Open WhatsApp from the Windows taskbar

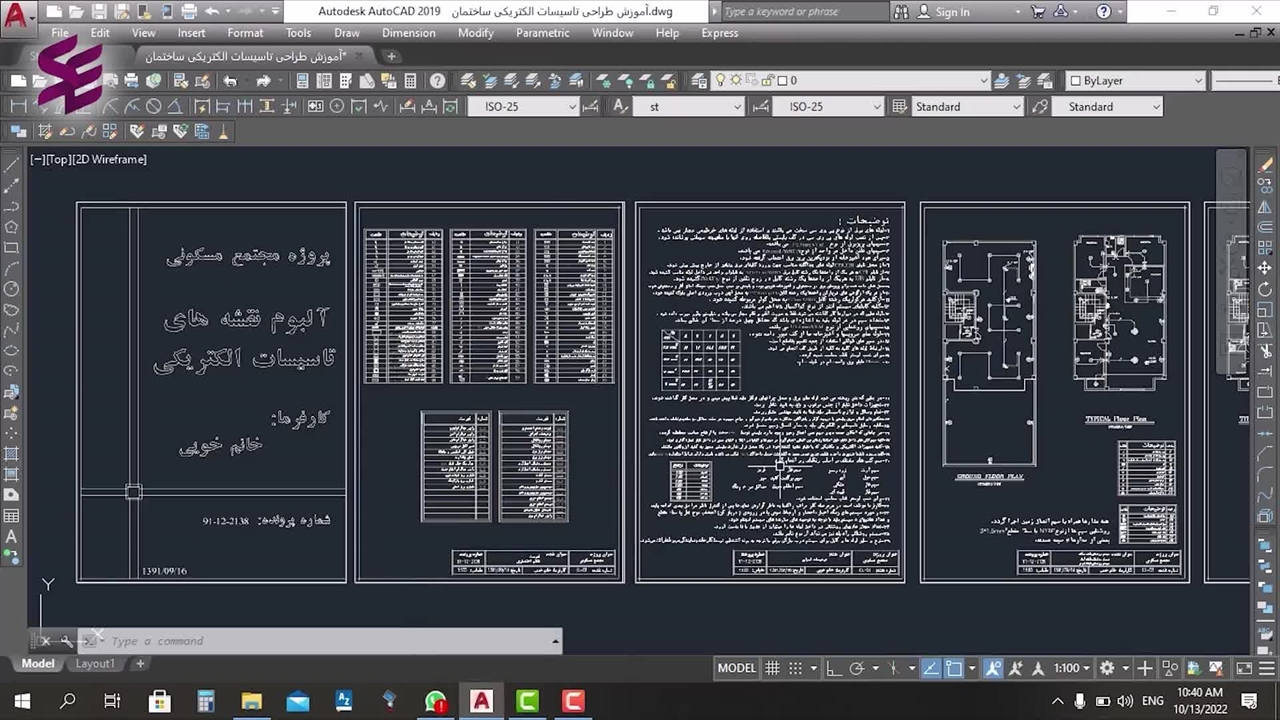[x=435, y=701]
